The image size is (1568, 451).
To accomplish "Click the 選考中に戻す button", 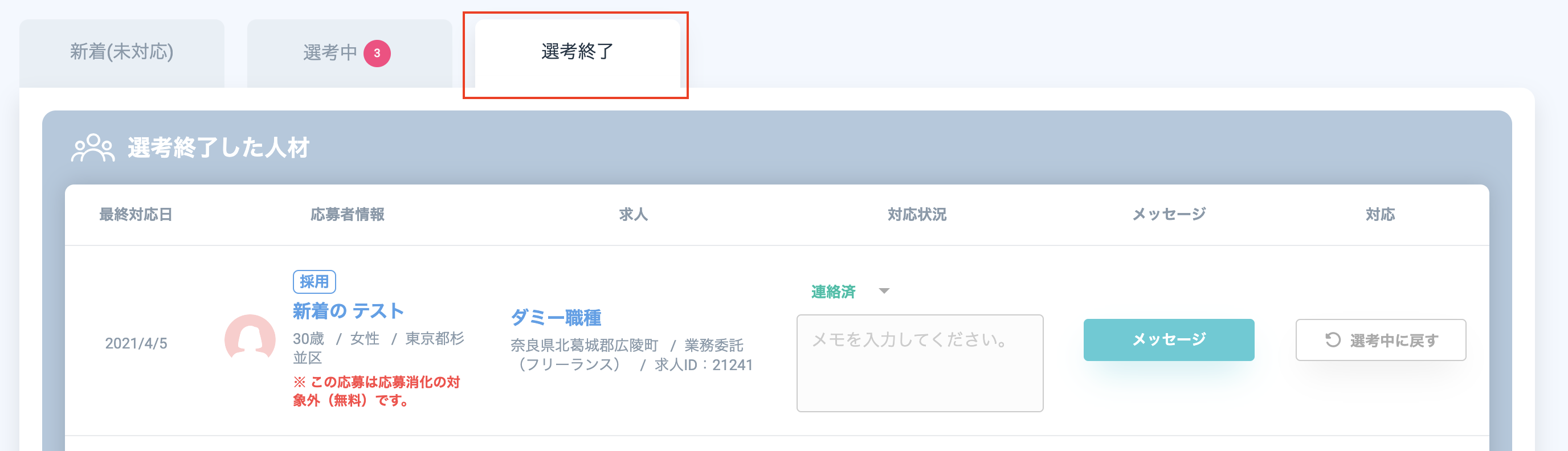I will pyautogui.click(x=1381, y=339).
